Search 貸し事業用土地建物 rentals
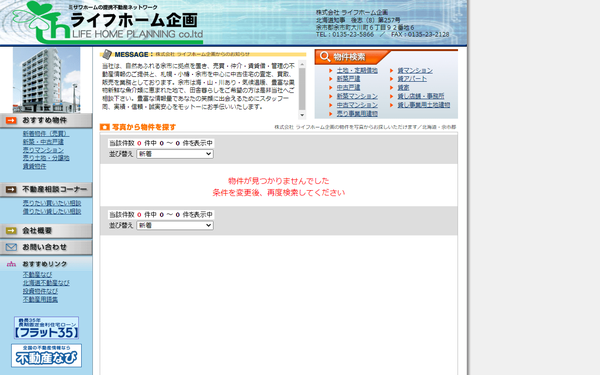This screenshot has width=600, height=375. tap(424, 105)
